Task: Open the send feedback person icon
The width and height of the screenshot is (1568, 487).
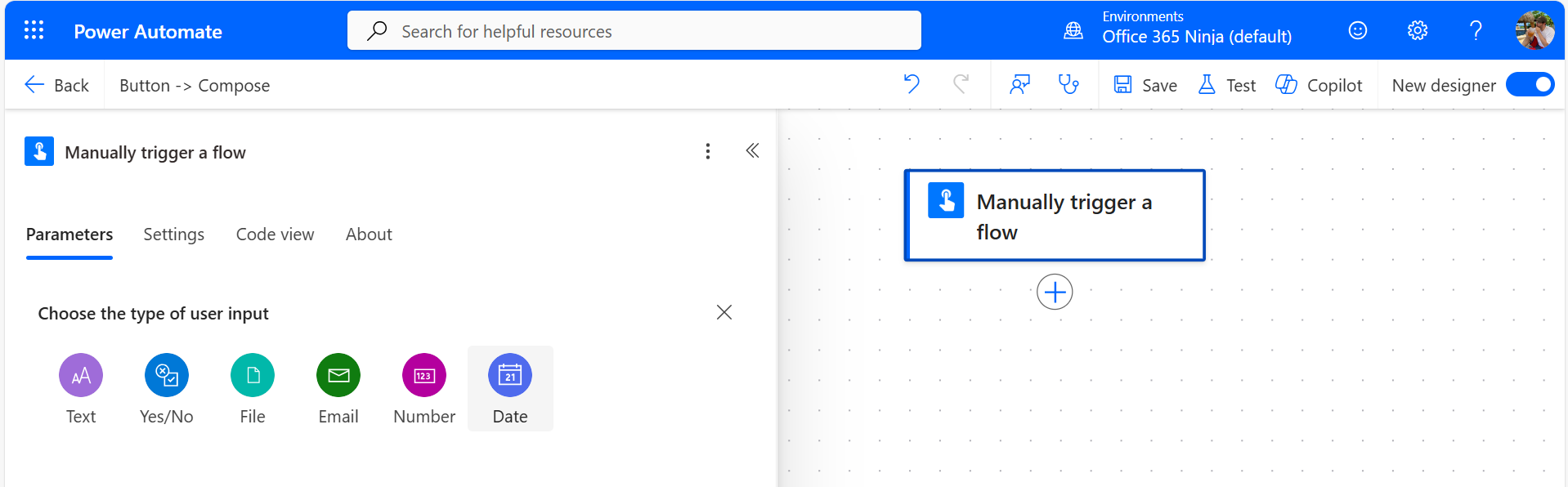Action: pyautogui.click(x=1019, y=84)
